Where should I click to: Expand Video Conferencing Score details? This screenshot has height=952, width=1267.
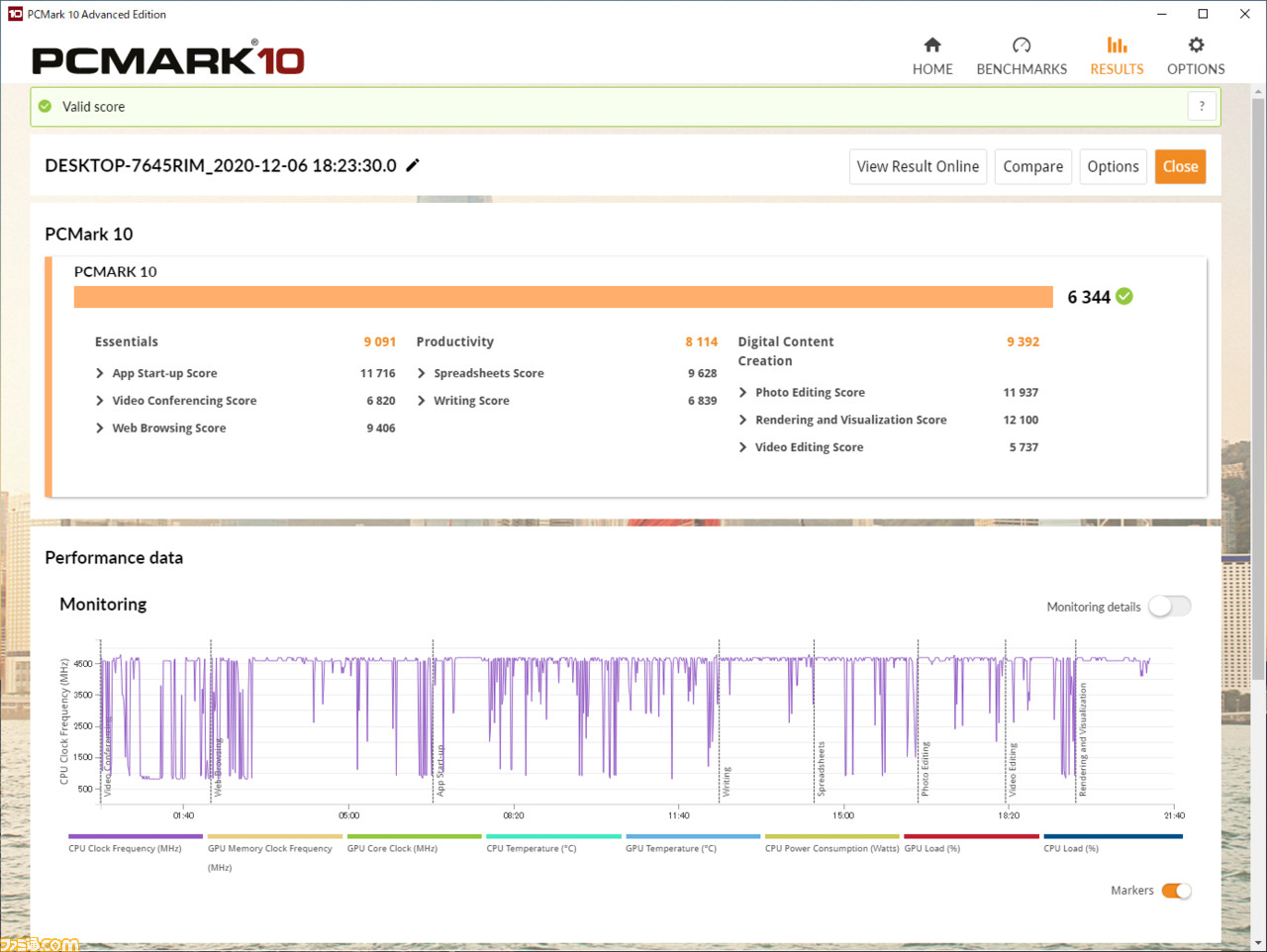pos(100,401)
